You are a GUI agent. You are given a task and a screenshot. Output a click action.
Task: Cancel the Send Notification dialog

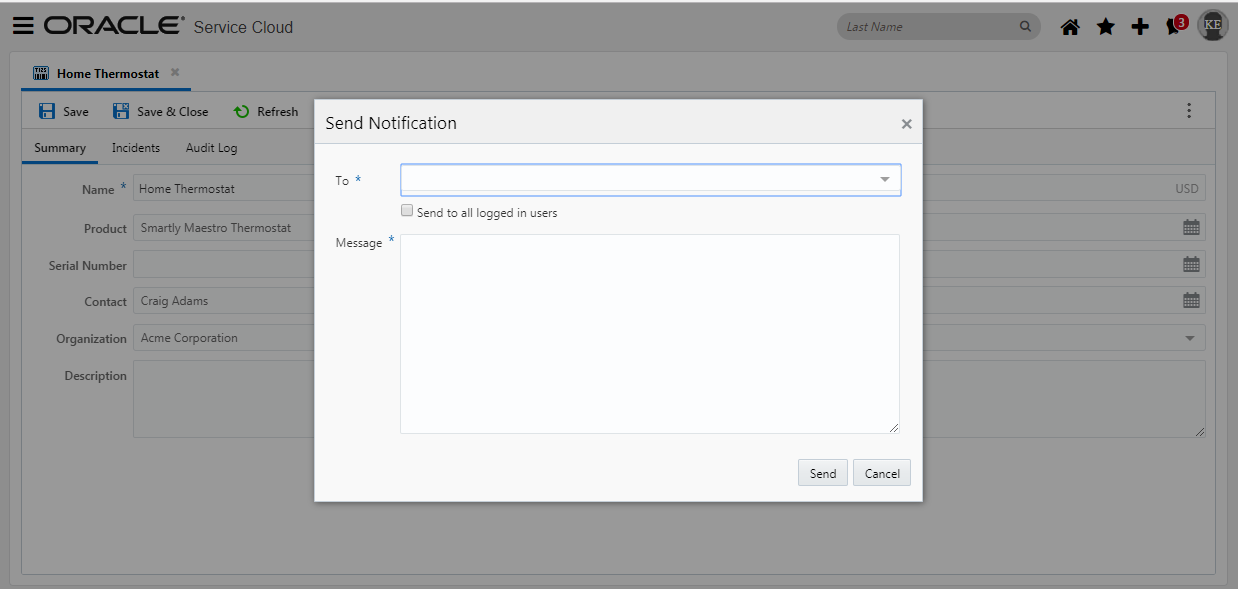(881, 472)
